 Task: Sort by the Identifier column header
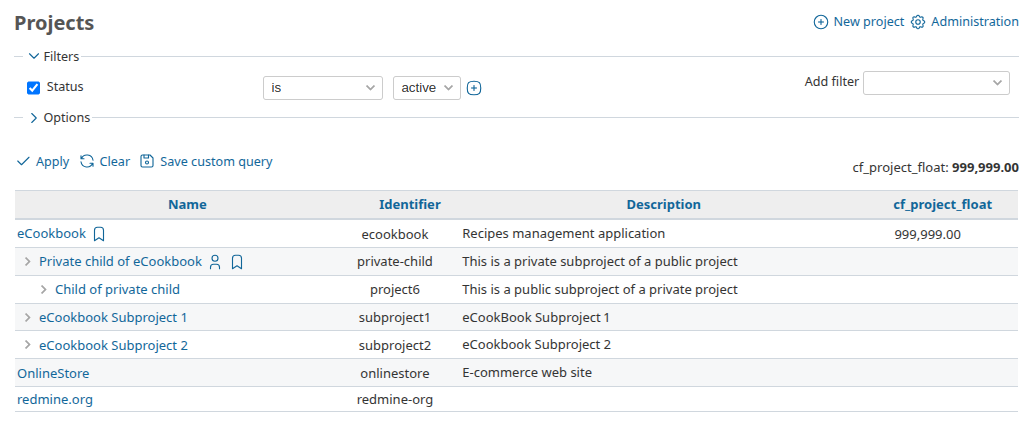click(410, 205)
